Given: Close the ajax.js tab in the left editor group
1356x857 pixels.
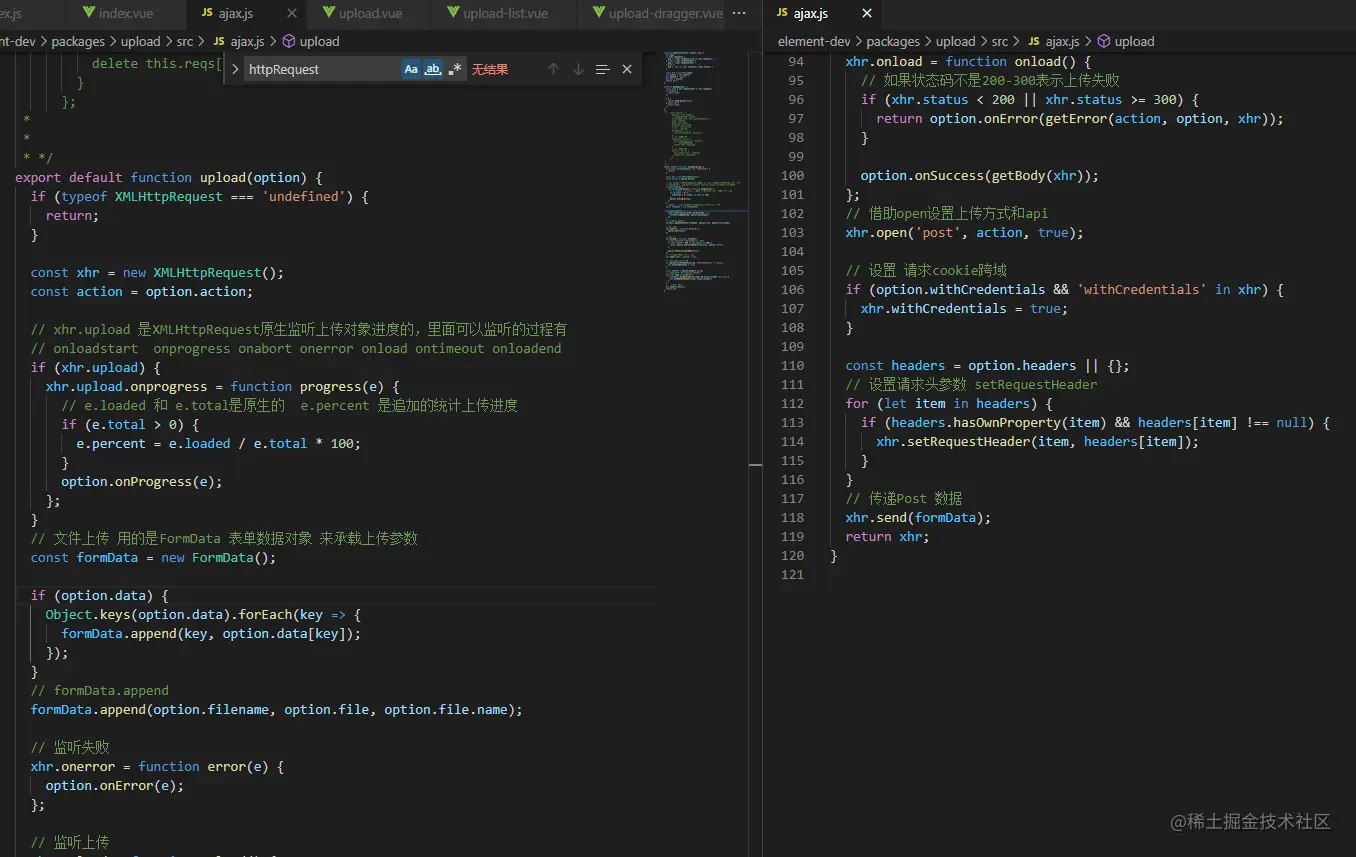Looking at the screenshot, I should 292,14.
